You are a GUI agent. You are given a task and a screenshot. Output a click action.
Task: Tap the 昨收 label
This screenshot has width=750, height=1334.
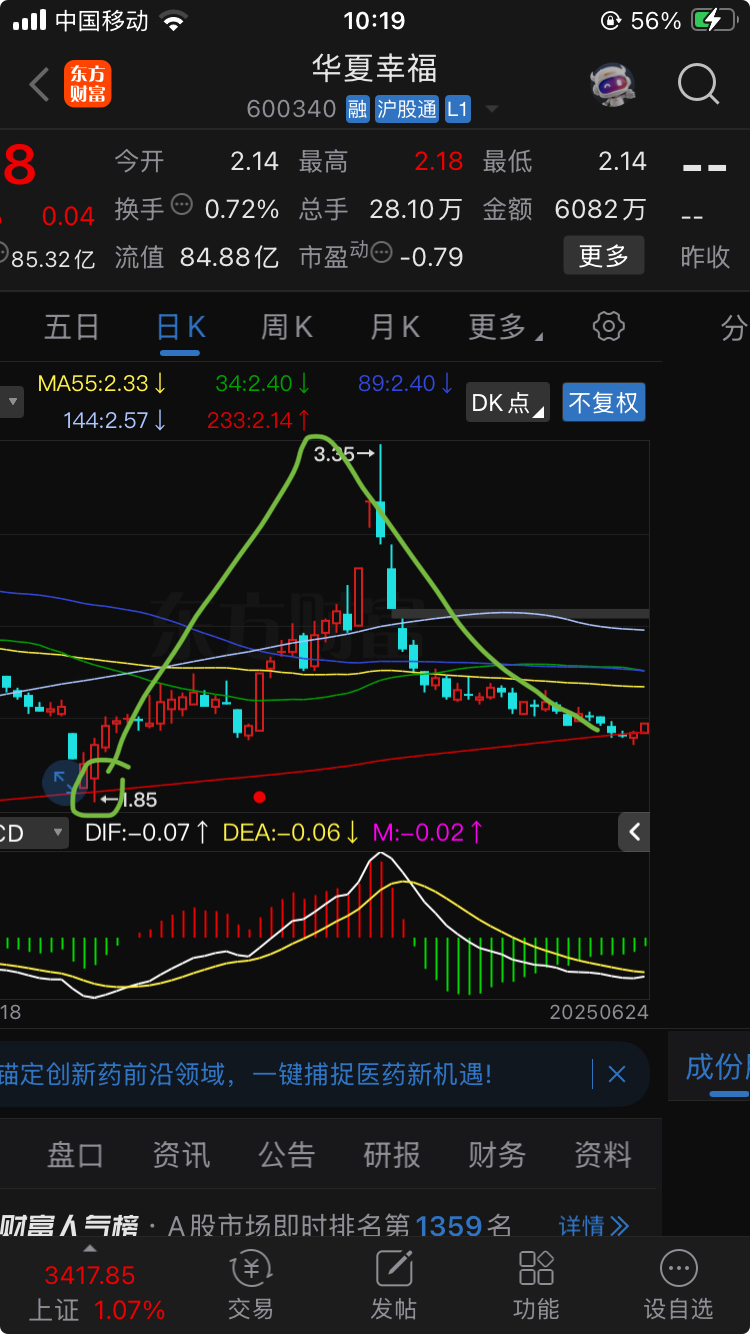706,257
